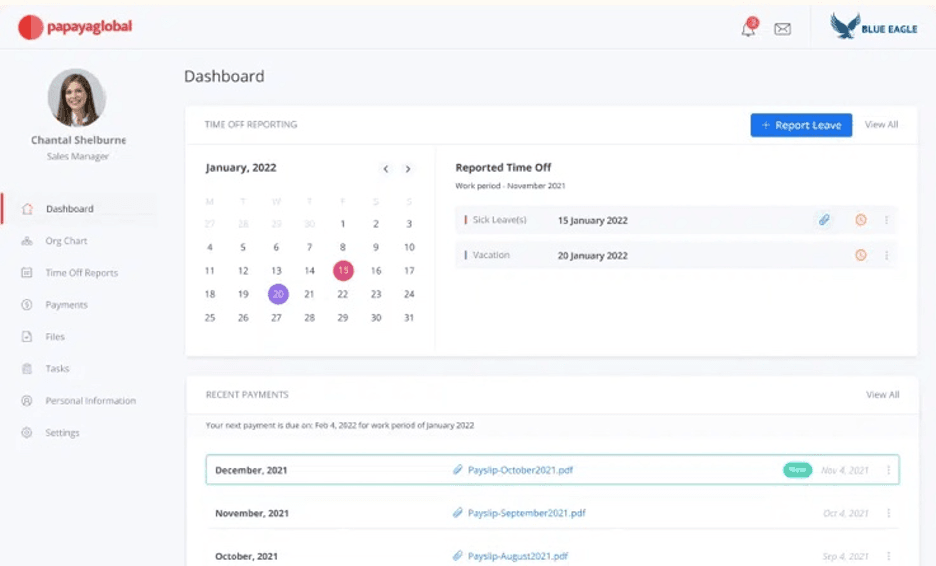Click the papayaglobal logo
Screen dimensions: 936x566
[75, 27]
